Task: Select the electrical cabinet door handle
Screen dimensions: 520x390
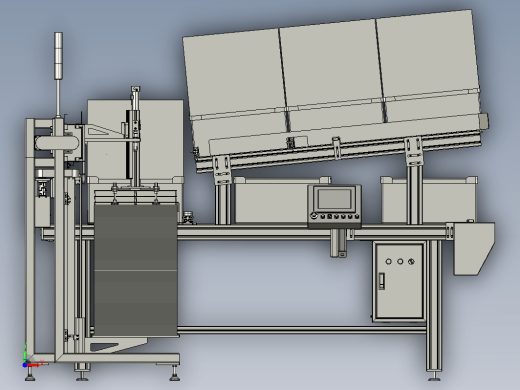Action: pyautogui.click(x=382, y=281)
